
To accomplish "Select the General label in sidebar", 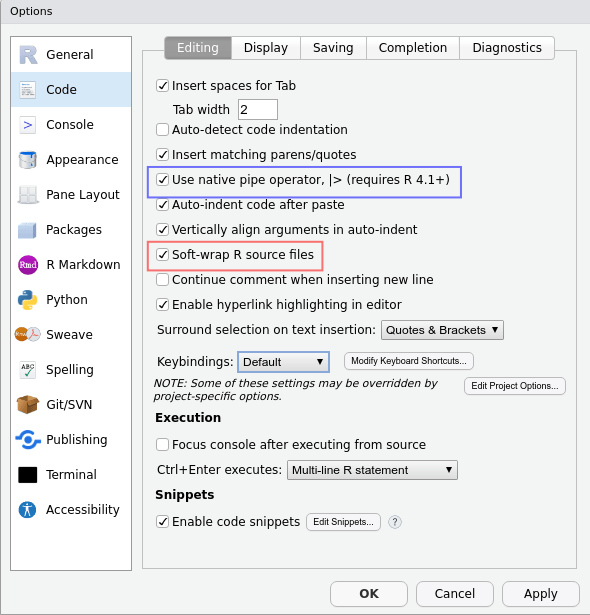I will (x=70, y=55).
